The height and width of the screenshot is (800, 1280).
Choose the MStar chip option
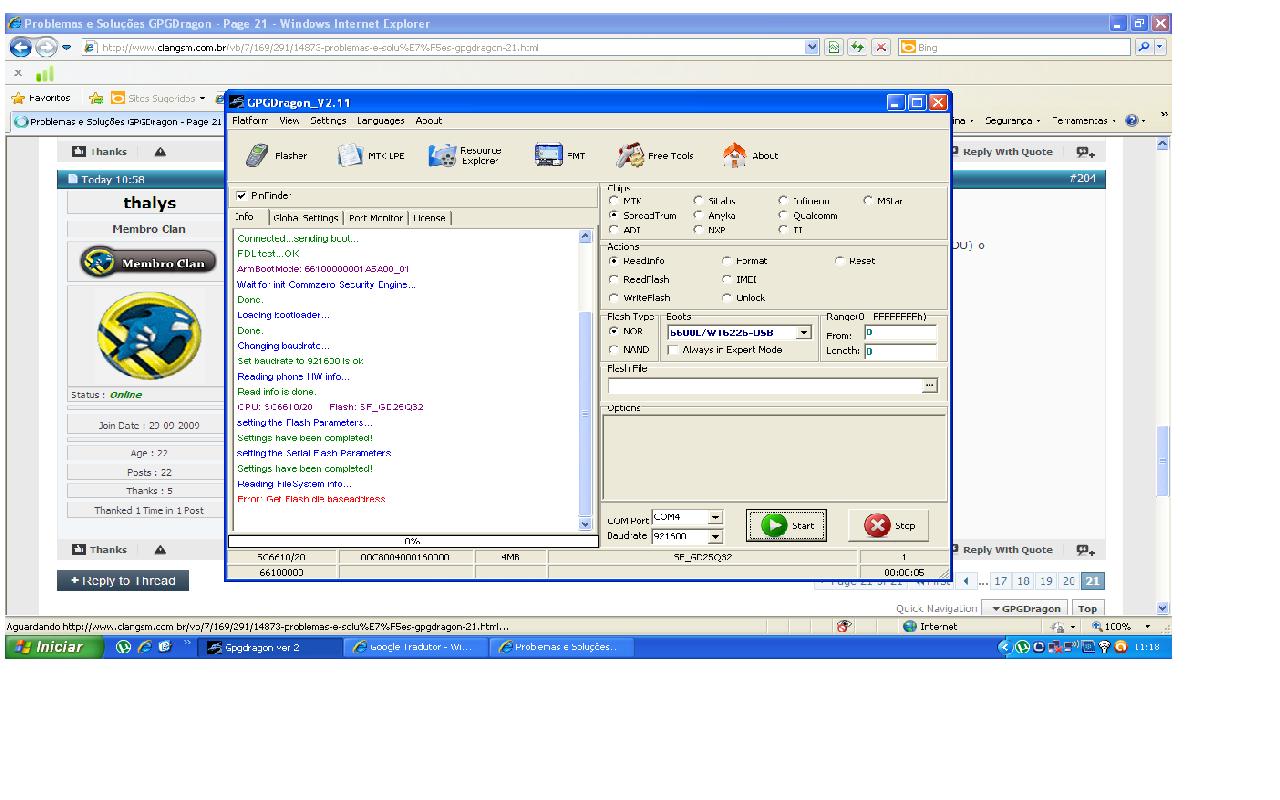pos(868,201)
